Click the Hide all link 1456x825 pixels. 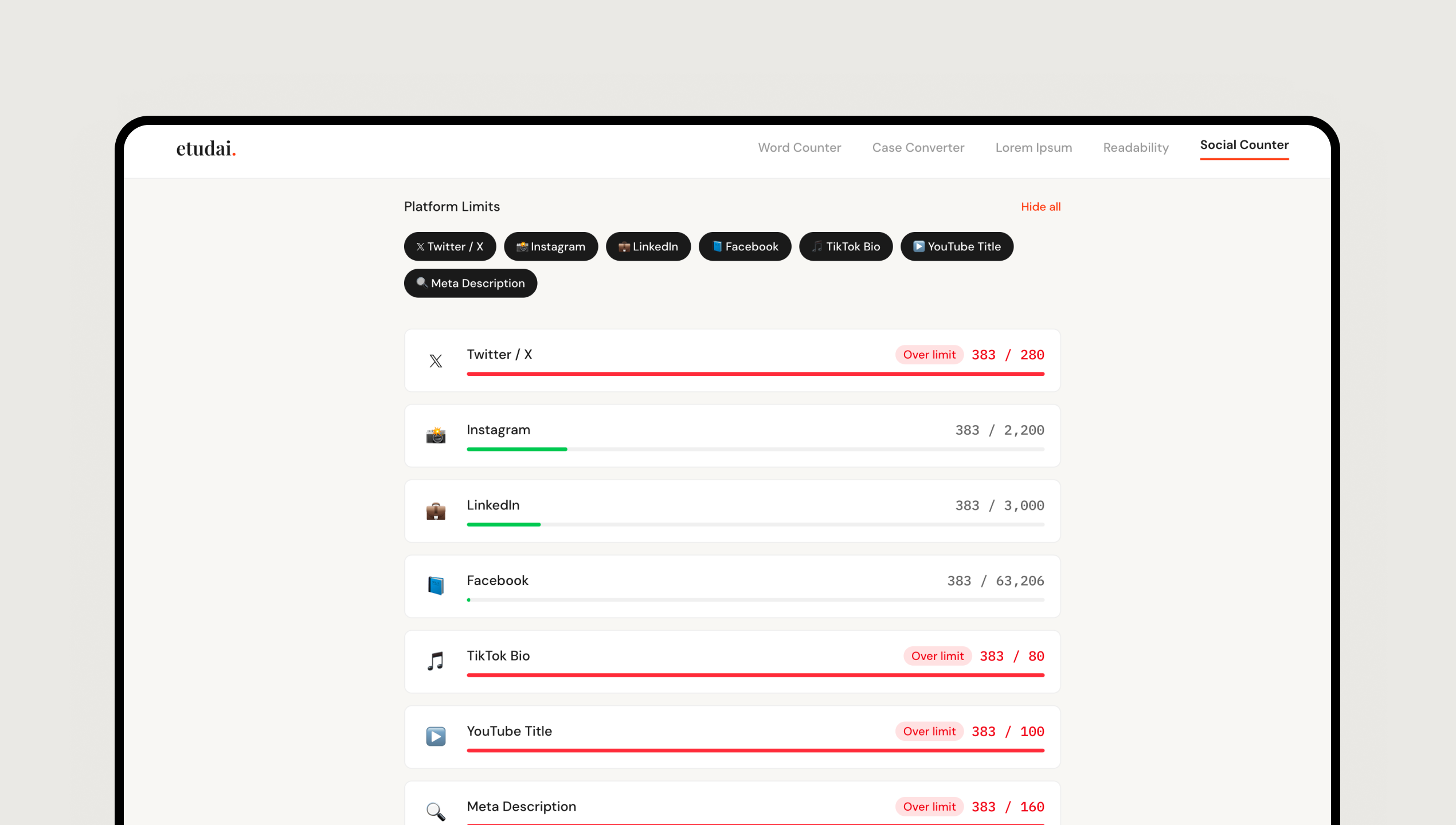pos(1040,207)
